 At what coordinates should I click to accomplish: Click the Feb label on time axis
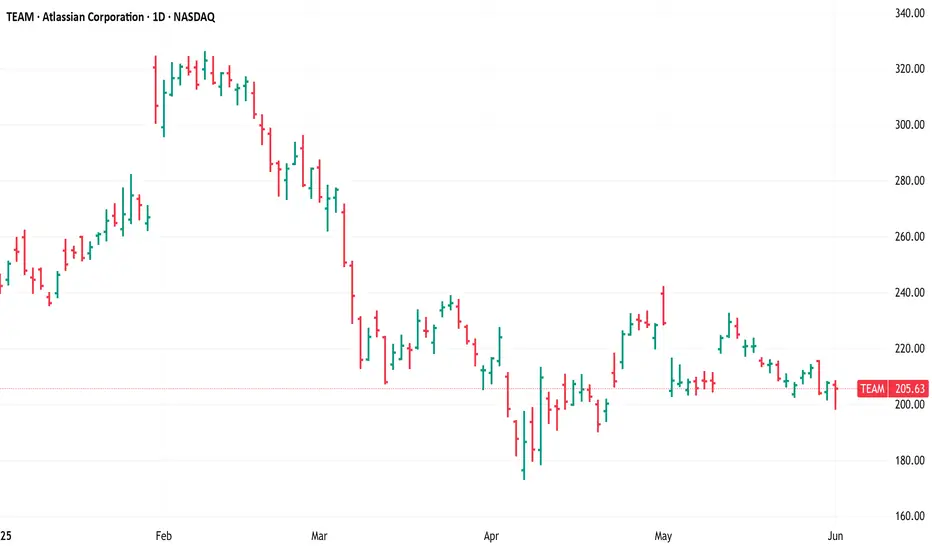(163, 536)
